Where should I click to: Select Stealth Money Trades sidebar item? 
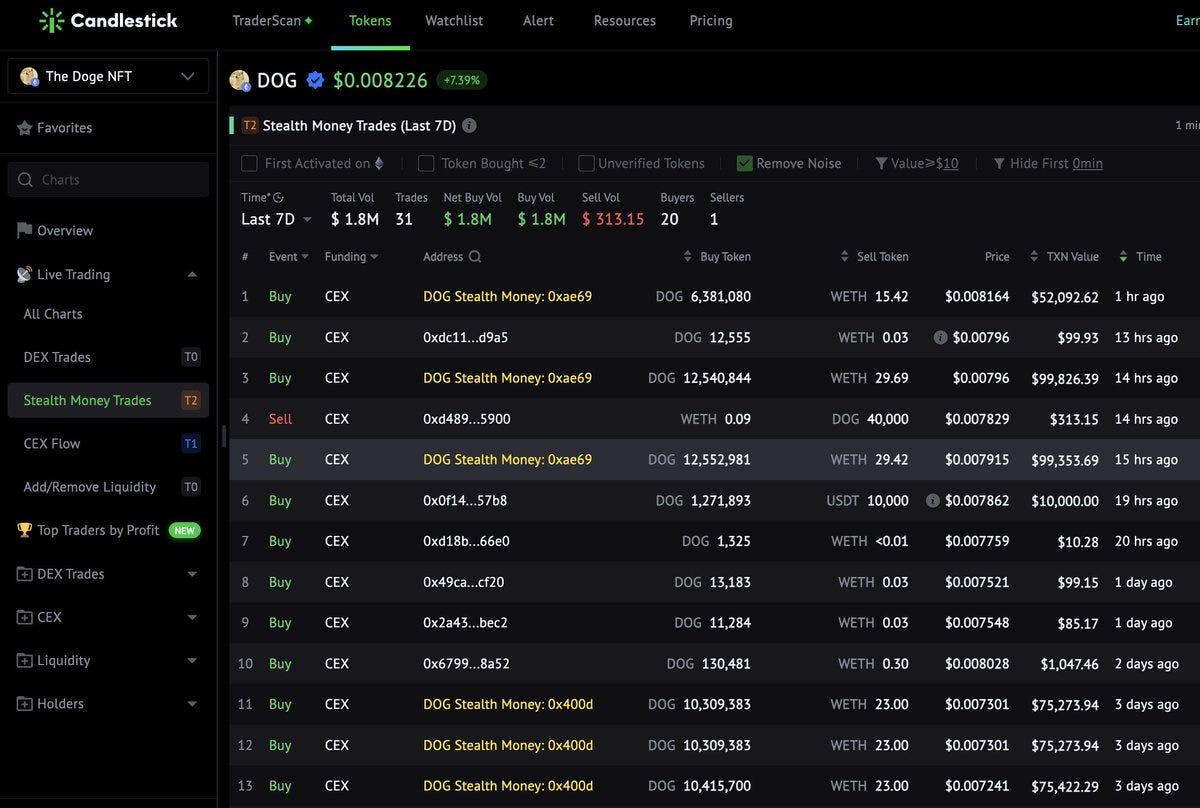tap(108, 400)
